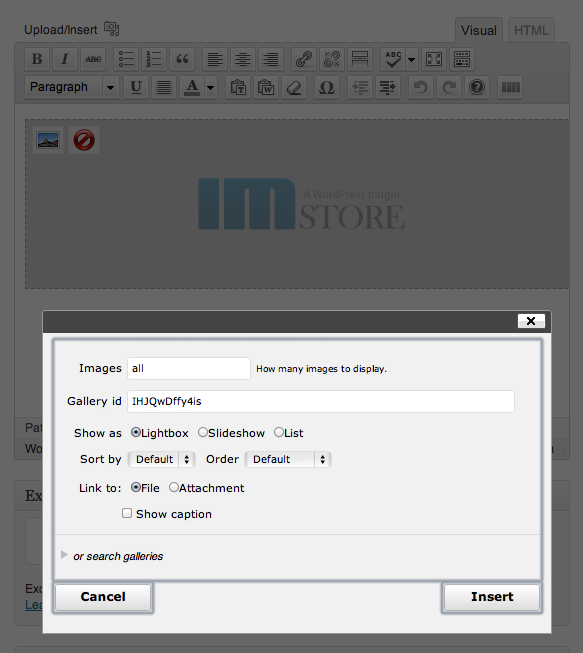Image resolution: width=583 pixels, height=653 pixels.
Task: Toggle spellchecker ABC check icon
Action: 393,59
